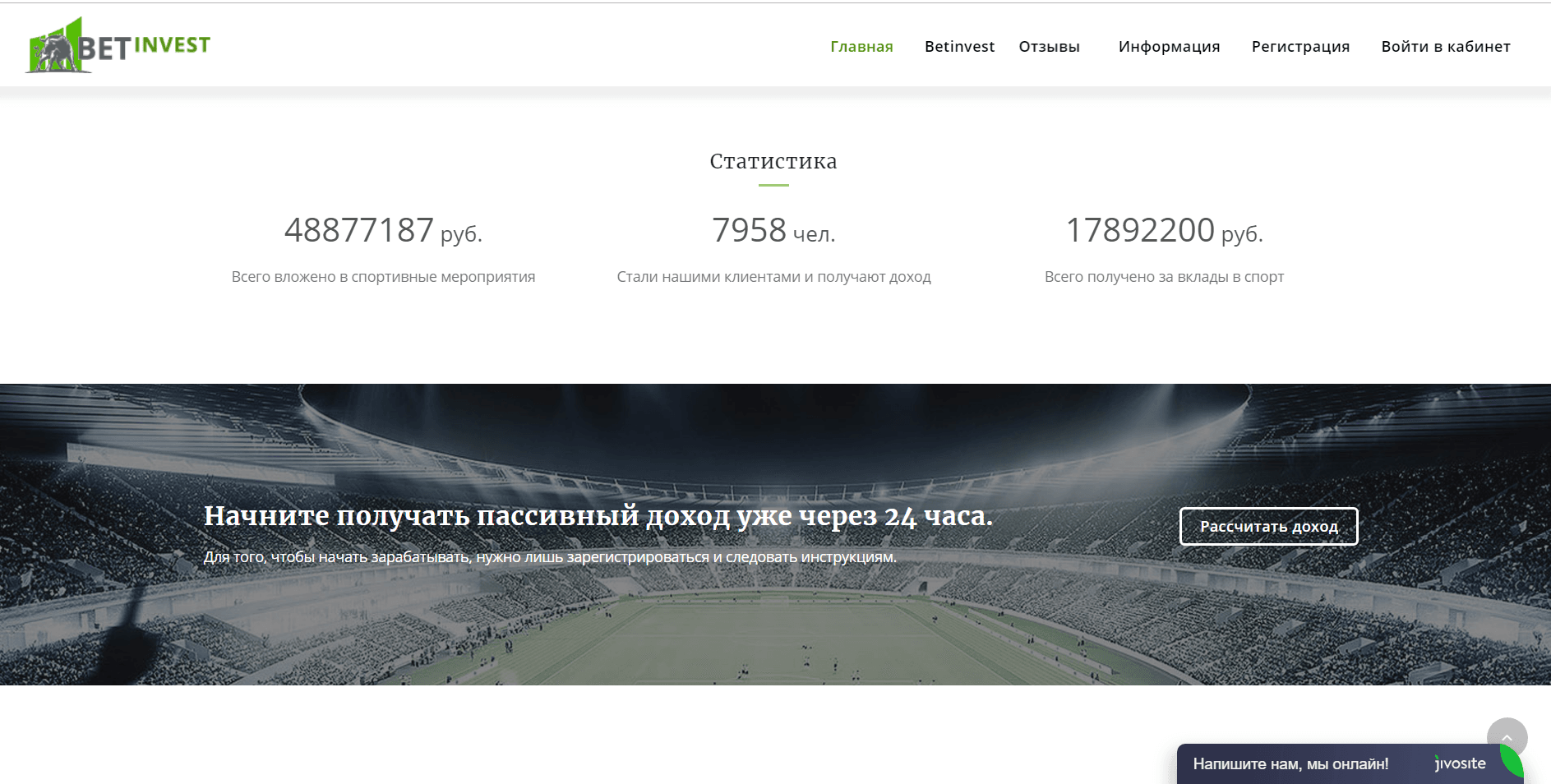
Task: Go to the Регистрация page
Action: (x=1299, y=47)
